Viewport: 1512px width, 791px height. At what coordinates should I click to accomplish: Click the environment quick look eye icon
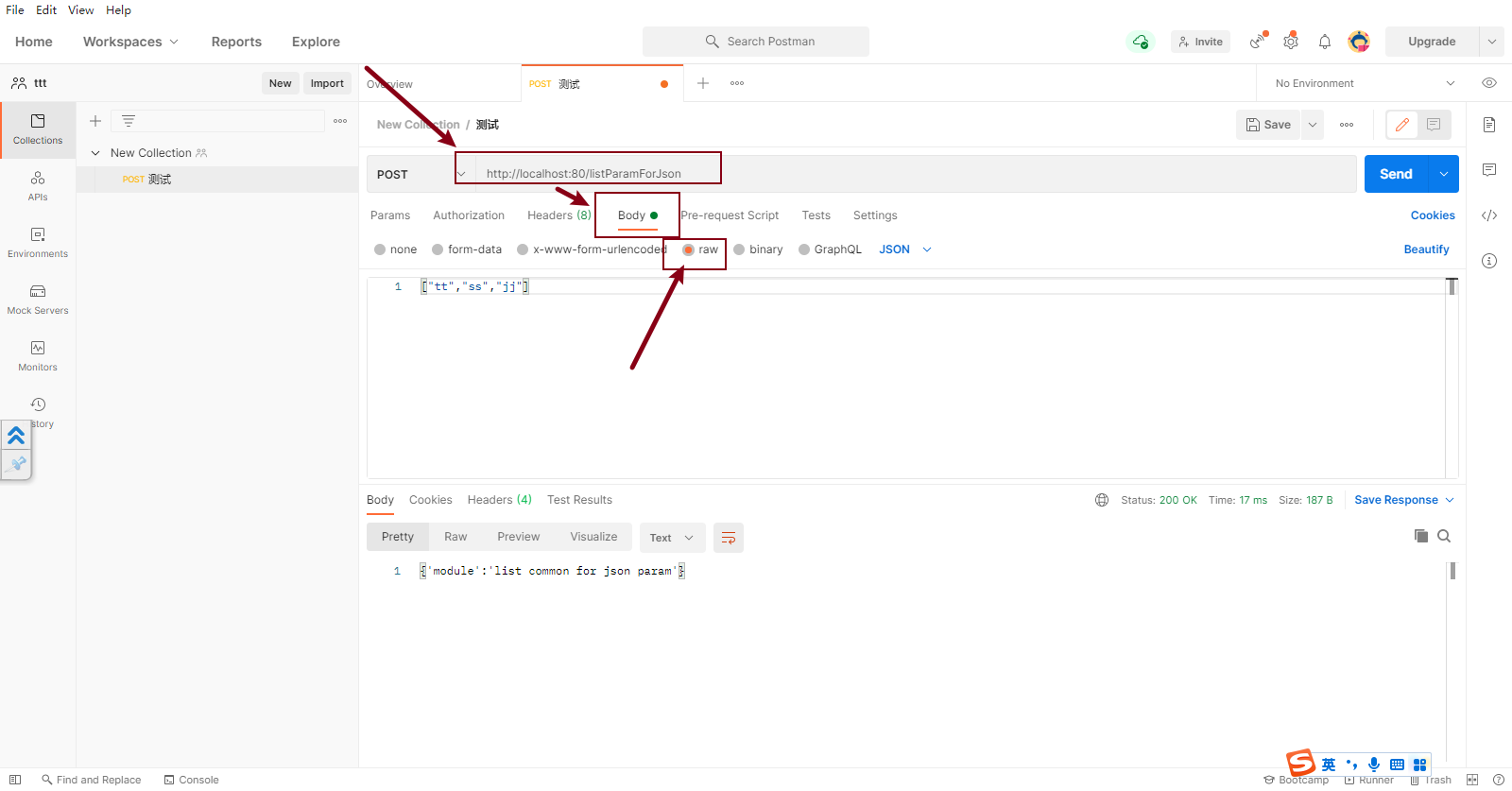[1489, 83]
